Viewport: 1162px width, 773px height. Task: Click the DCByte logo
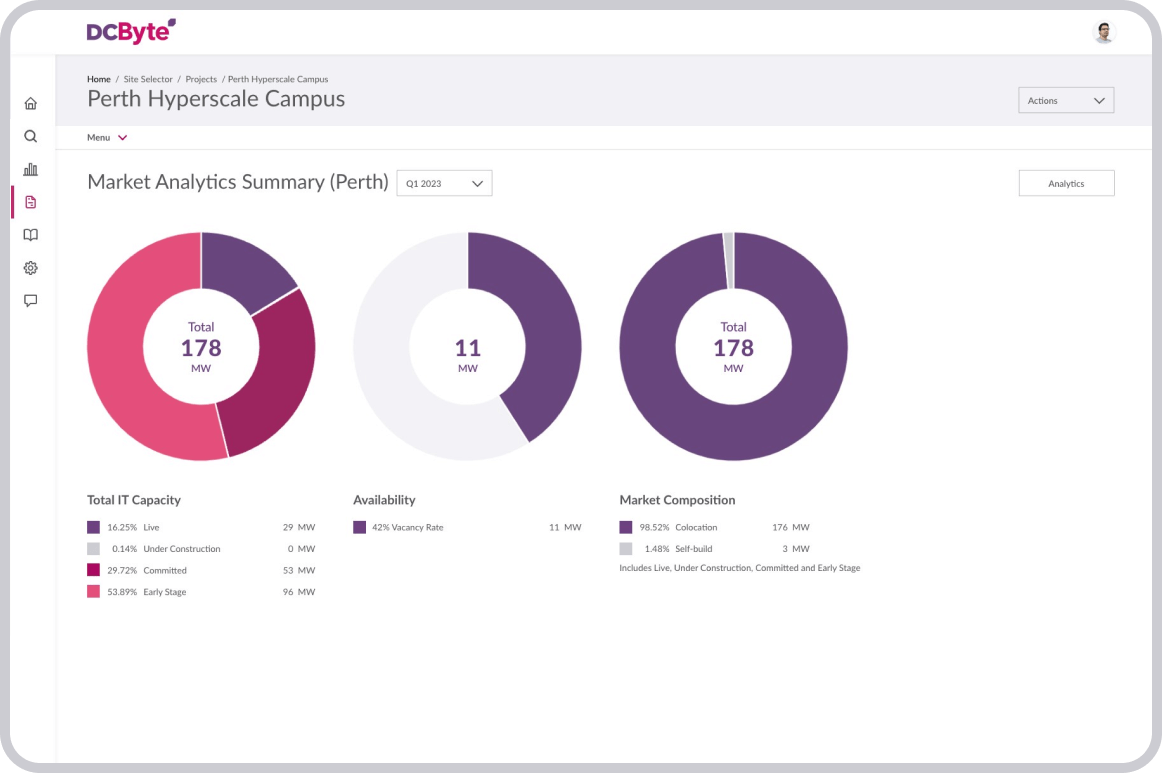(x=131, y=32)
